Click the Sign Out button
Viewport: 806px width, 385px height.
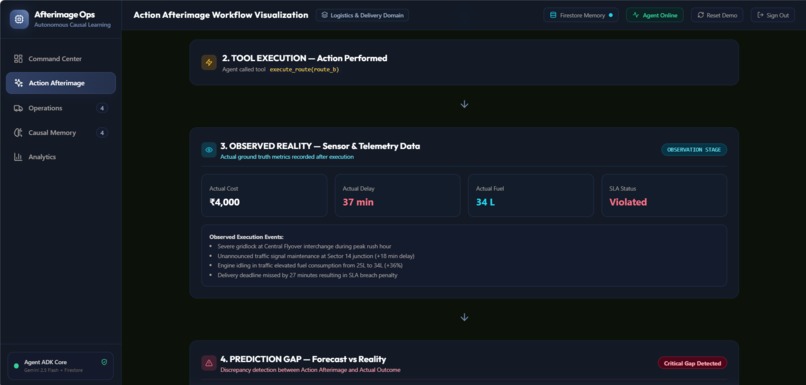[773, 15]
